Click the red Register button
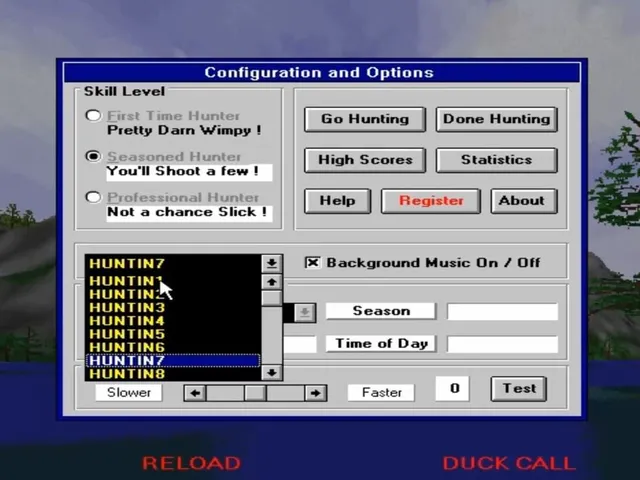 pyautogui.click(x=431, y=201)
